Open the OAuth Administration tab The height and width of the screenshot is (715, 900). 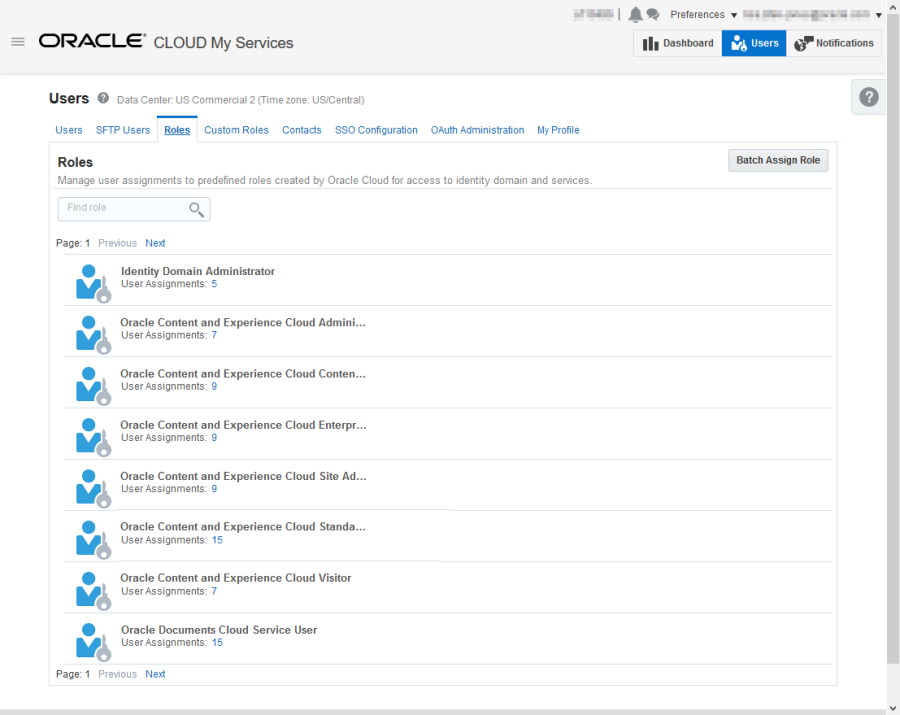coord(478,130)
